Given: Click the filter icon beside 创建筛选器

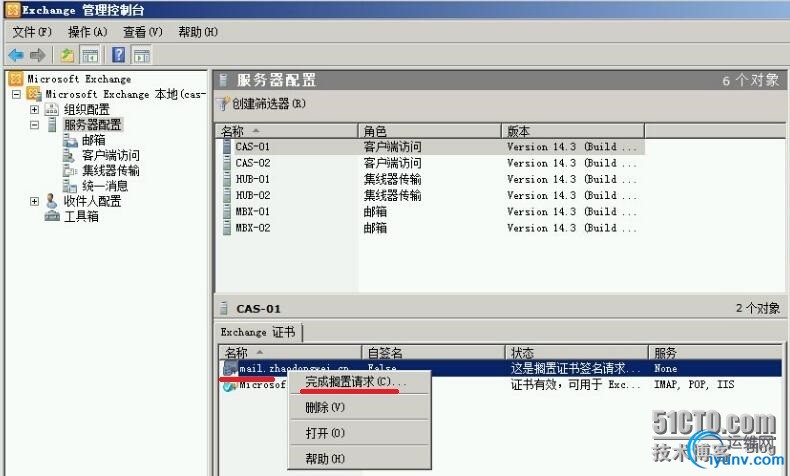Looking at the screenshot, I should coord(223,104).
